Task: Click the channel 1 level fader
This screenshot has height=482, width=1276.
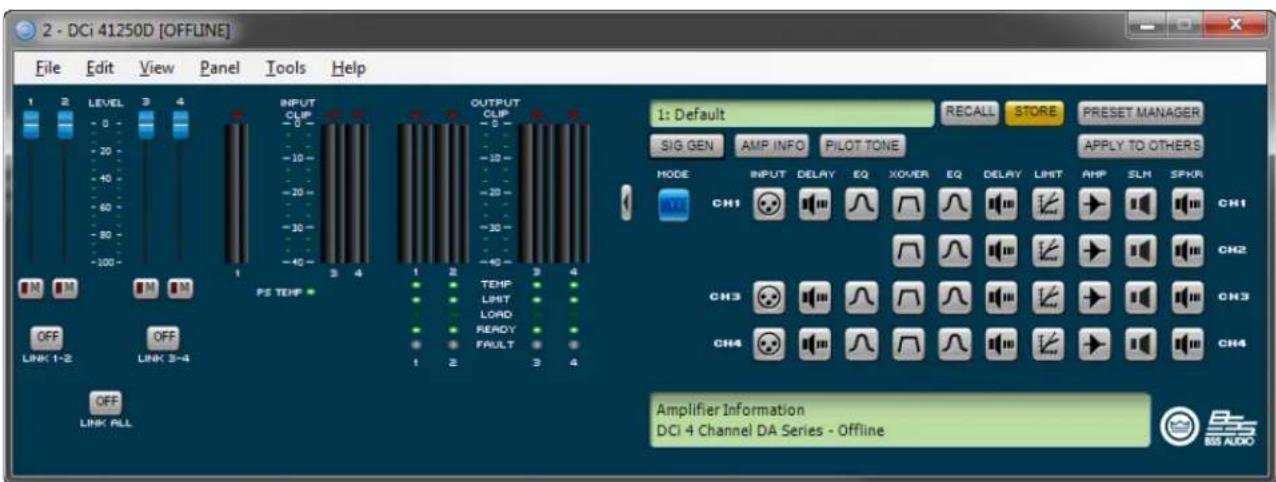Action: [x=33, y=125]
